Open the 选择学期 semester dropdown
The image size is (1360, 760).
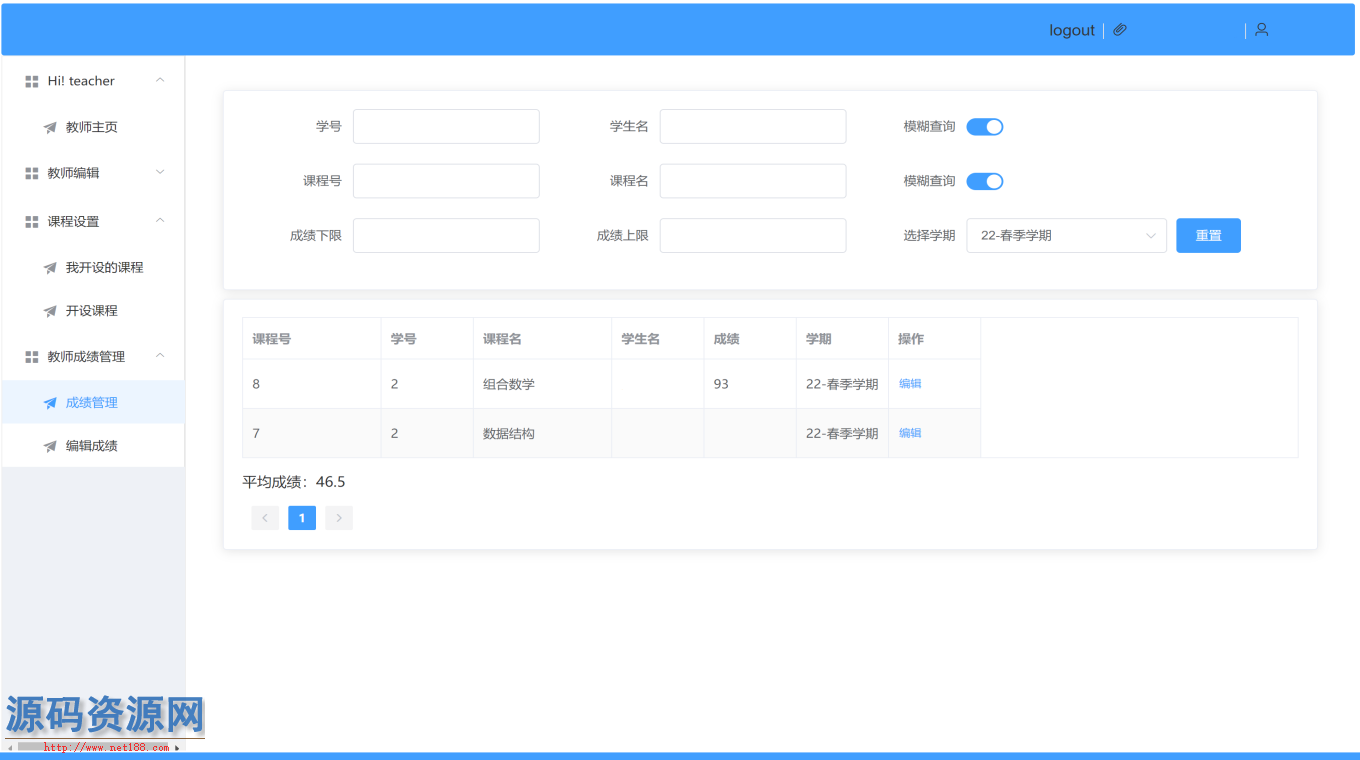click(x=1065, y=236)
